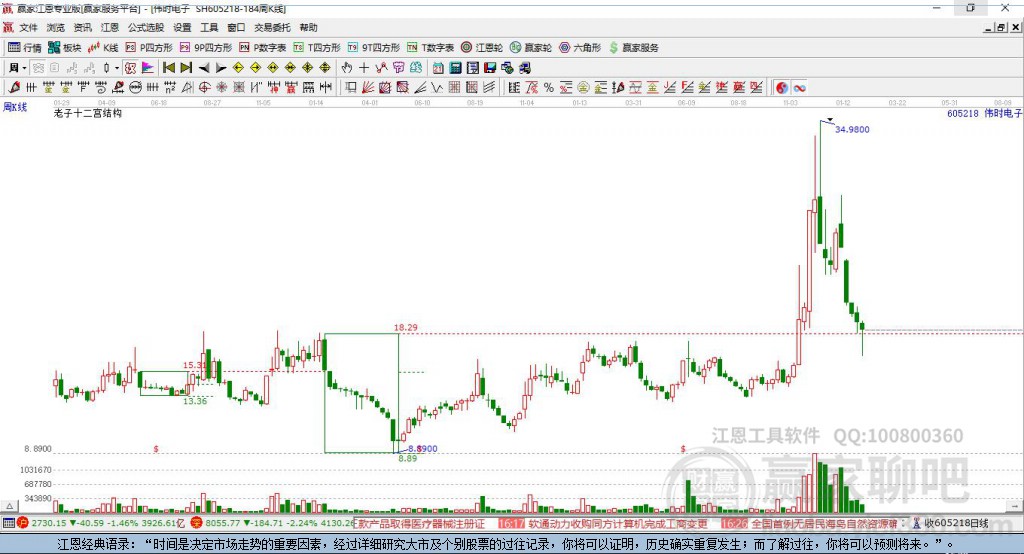Click the circled 金 golden ratio icon
1024x554 pixels.
[583, 88]
